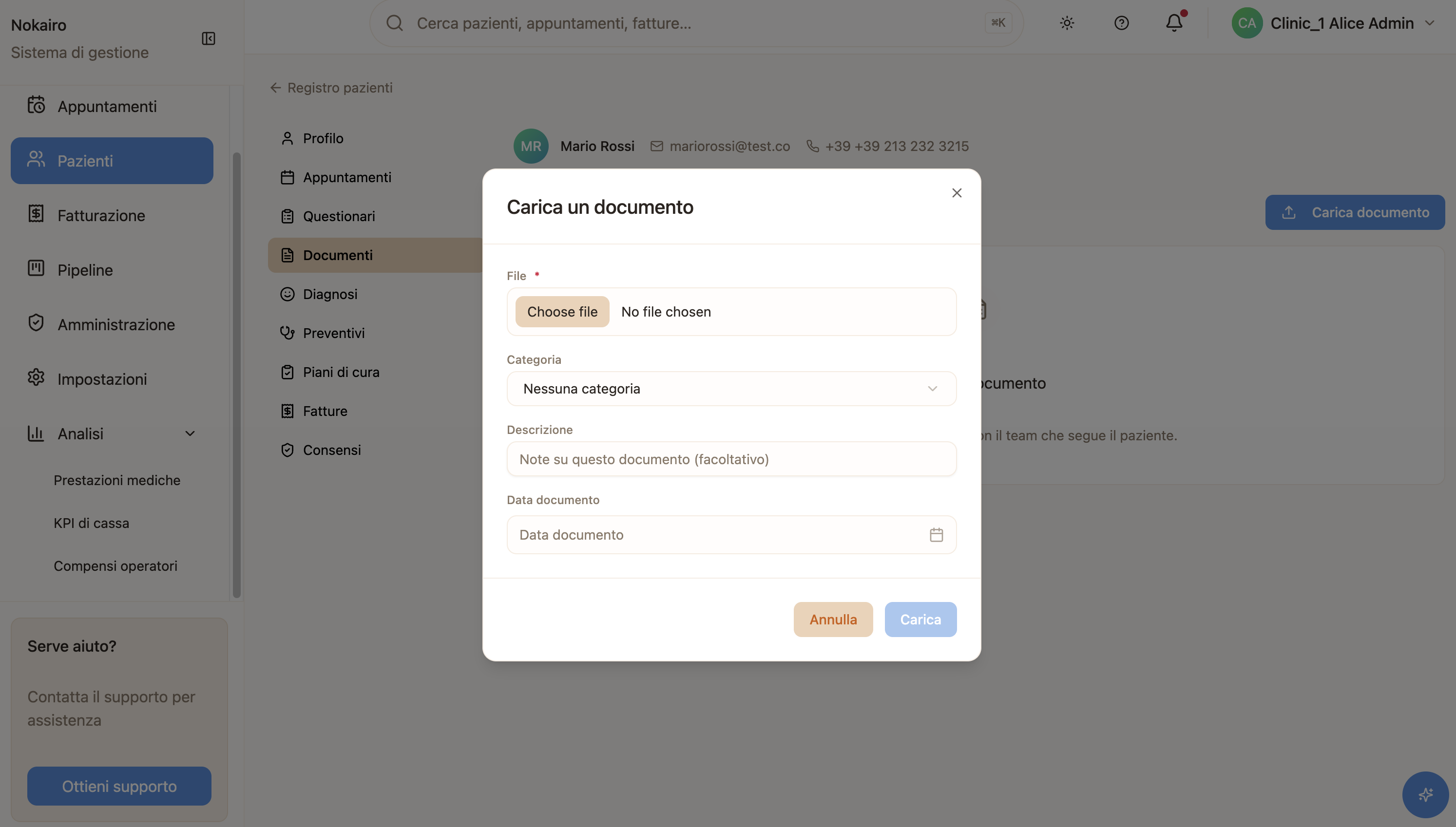Screen dimensions: 1456x827
Task: Click Carica documento button behind dialog
Action: tap(1355, 212)
